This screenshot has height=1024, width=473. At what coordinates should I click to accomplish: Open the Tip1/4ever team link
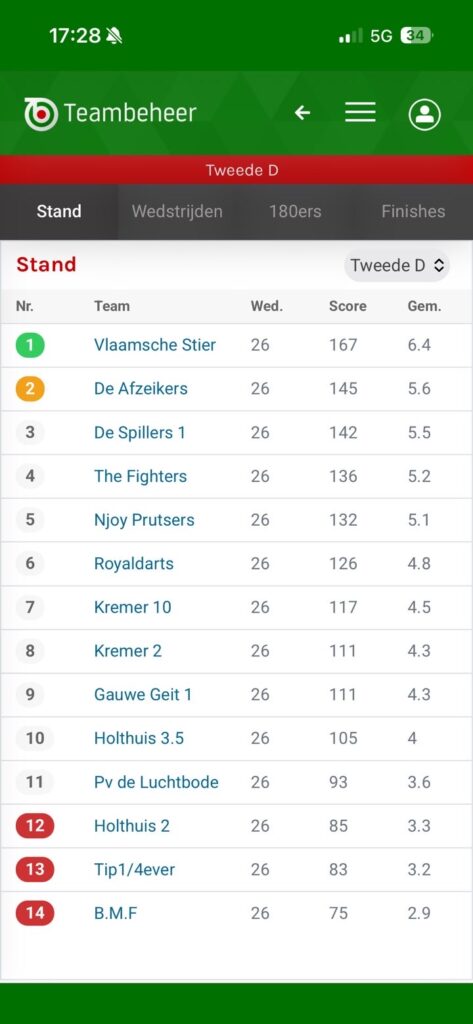pos(135,870)
